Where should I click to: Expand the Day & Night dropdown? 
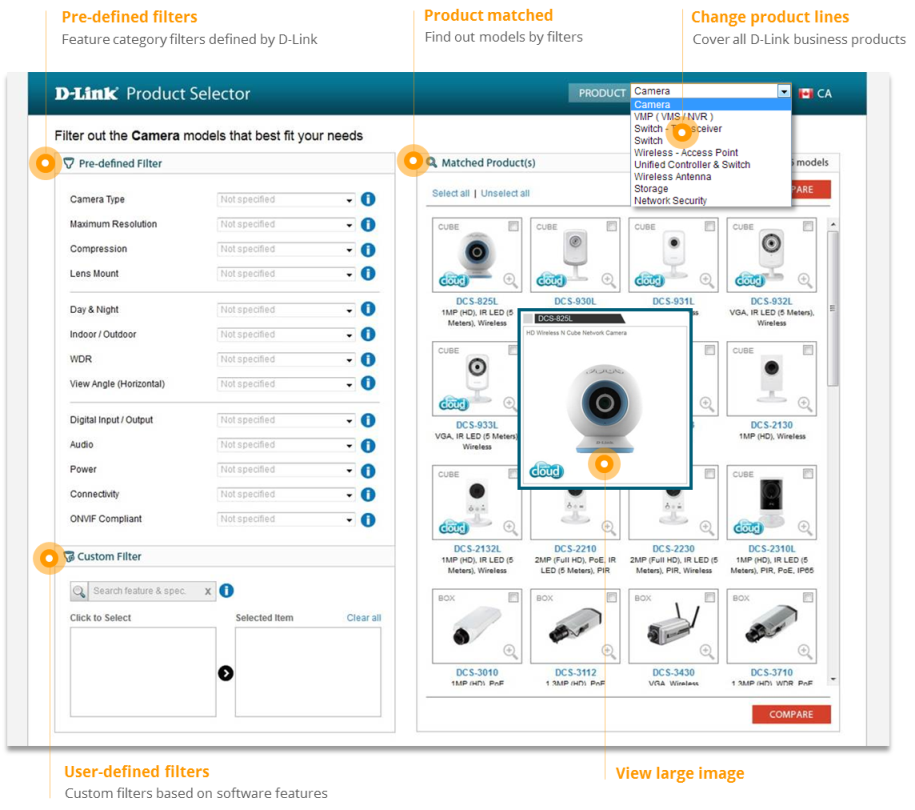[x=286, y=310]
